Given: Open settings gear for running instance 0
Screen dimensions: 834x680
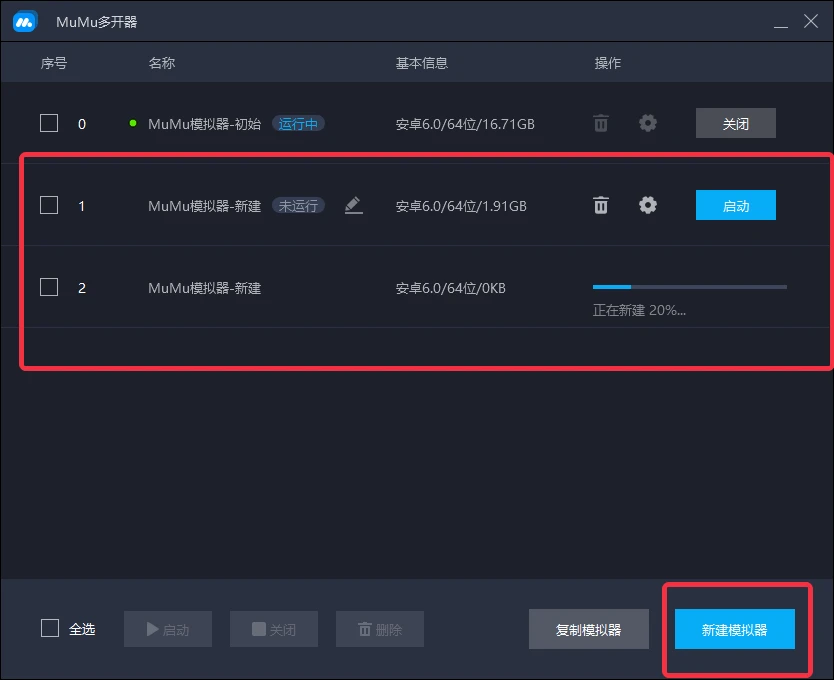Looking at the screenshot, I should coord(647,123).
